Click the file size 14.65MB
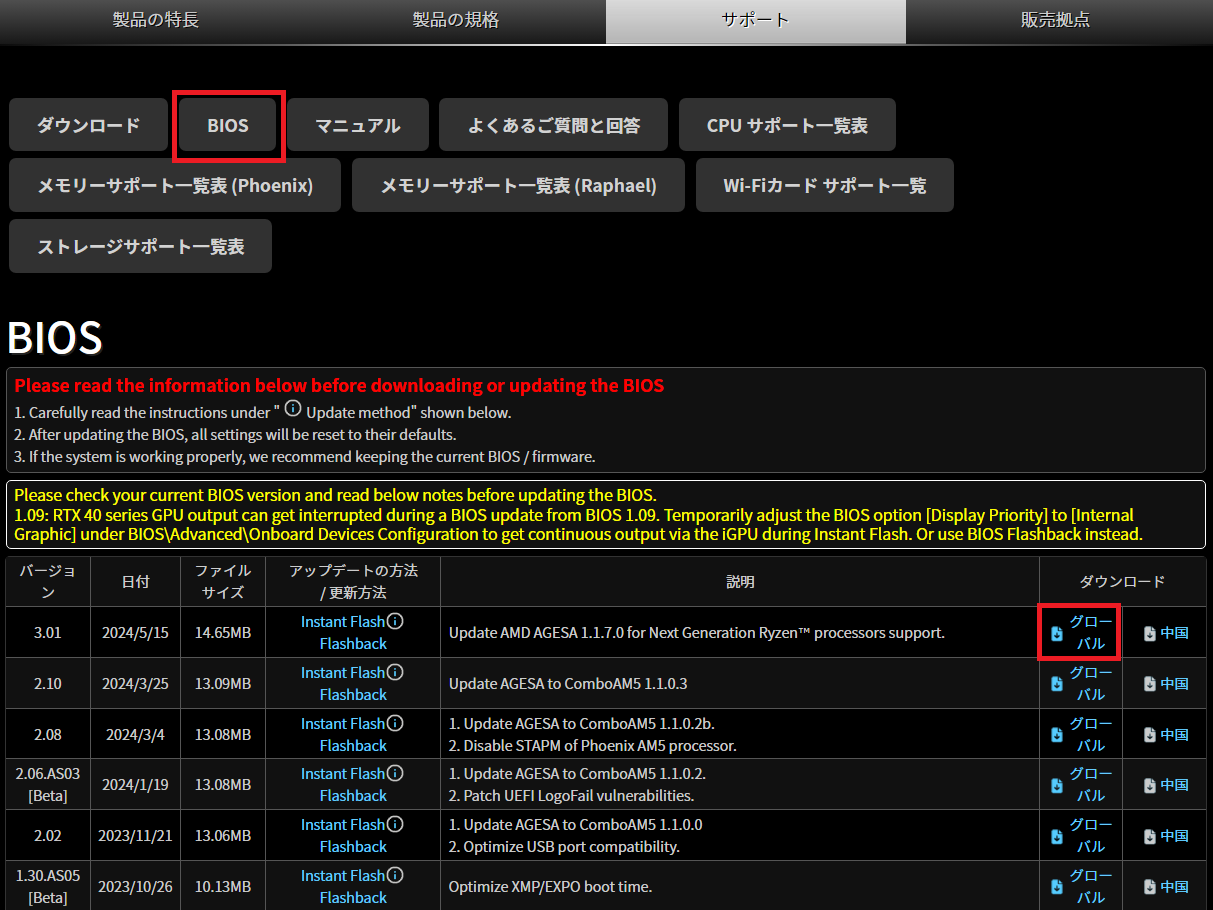Screen dimensions: 1213x910 coord(223,633)
